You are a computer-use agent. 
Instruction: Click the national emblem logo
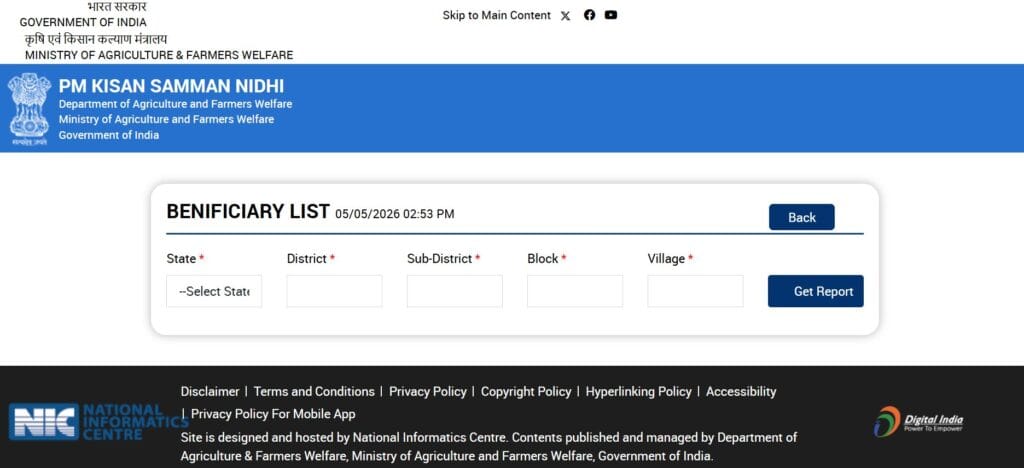(x=29, y=109)
